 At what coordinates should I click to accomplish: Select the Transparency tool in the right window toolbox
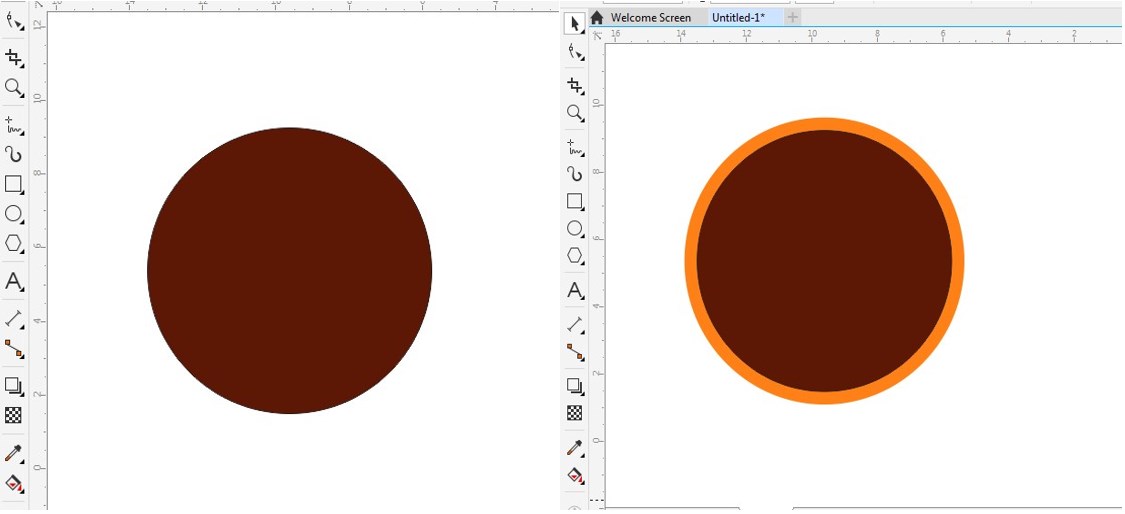click(575, 413)
